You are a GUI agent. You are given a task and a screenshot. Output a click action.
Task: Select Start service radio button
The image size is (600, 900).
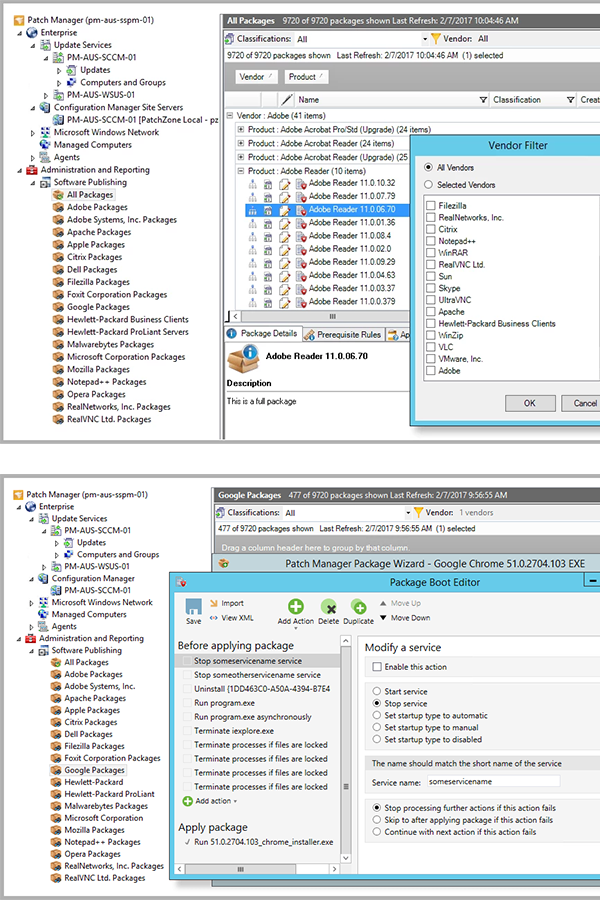[x=377, y=691]
